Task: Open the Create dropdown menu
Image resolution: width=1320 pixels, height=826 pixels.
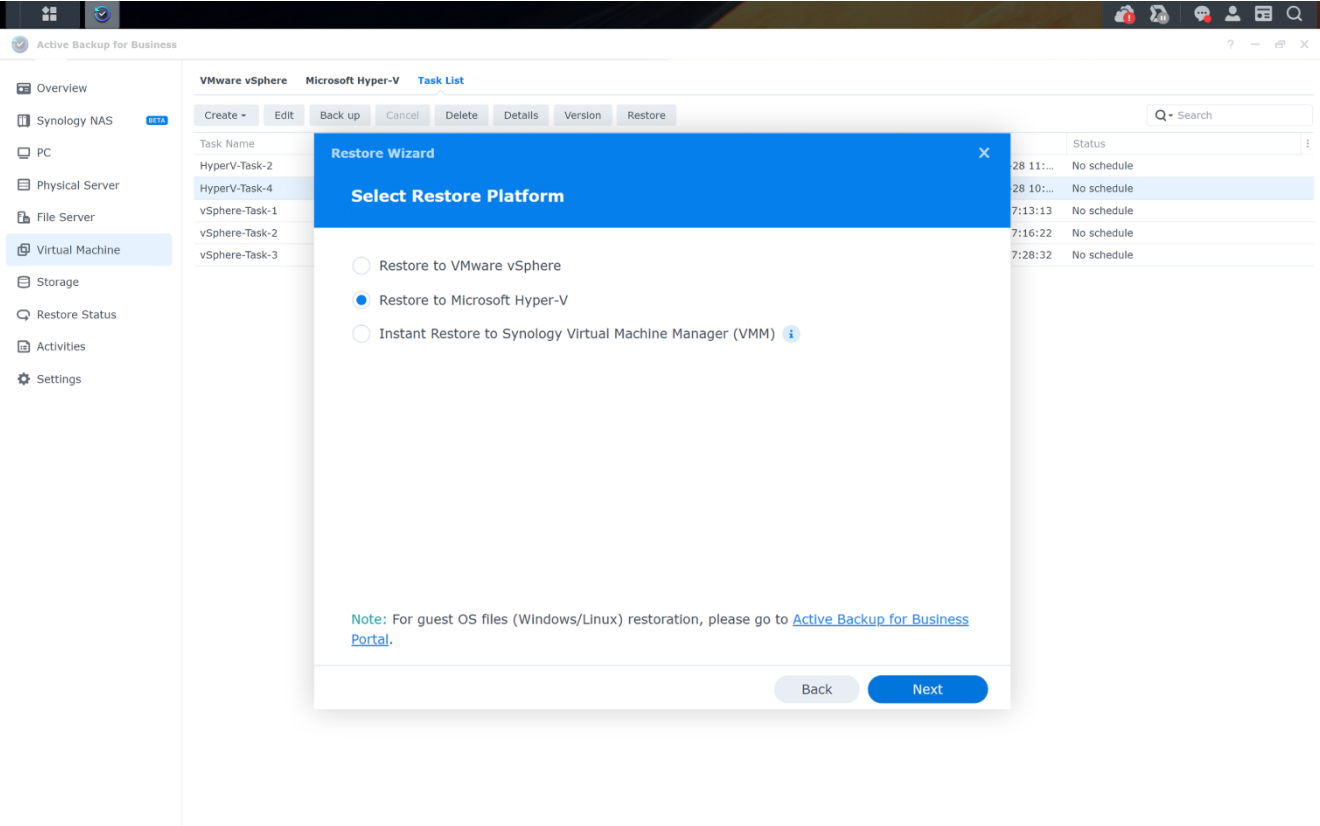Action: 226,115
